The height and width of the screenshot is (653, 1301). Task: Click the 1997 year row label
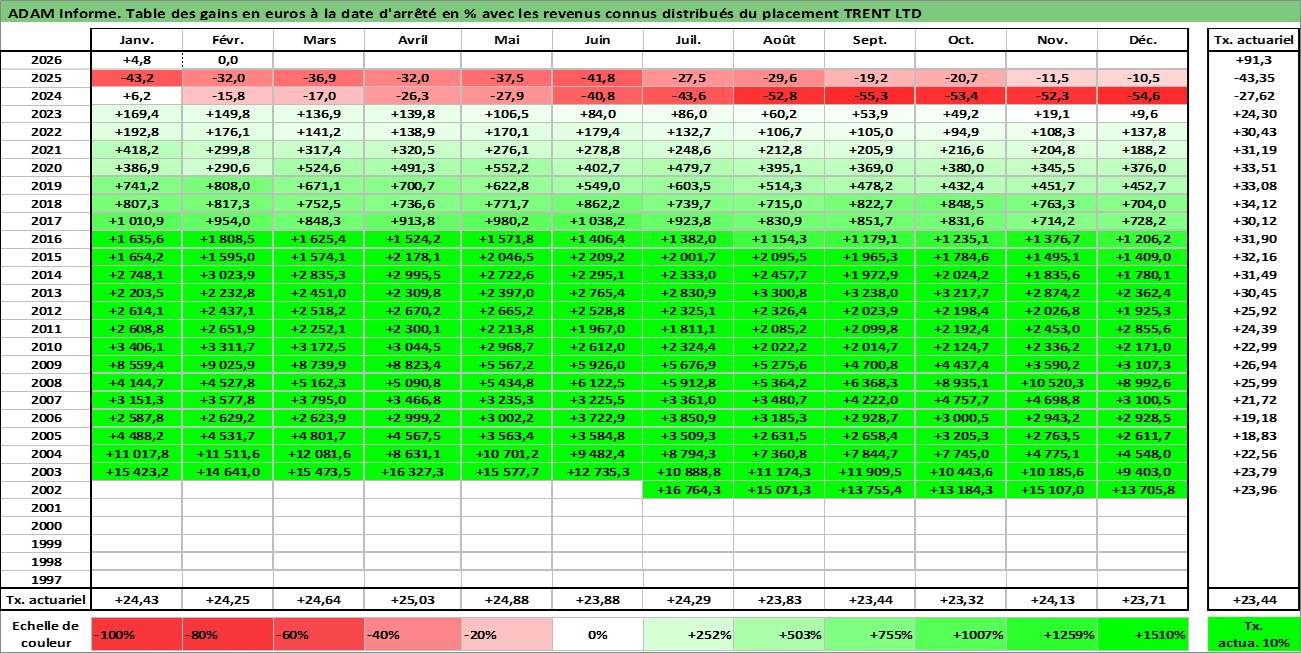[x=45, y=580]
